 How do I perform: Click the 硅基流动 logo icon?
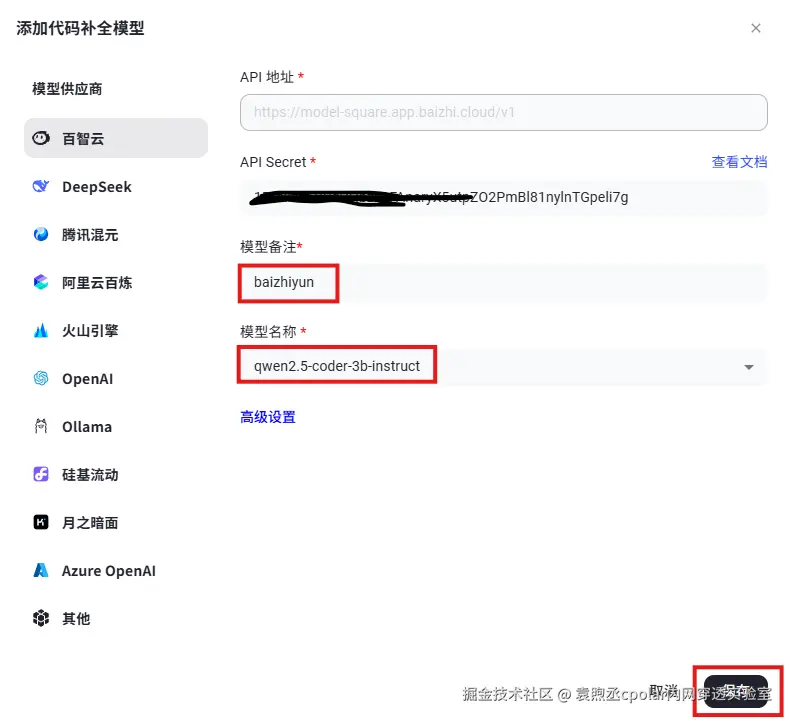click(x=41, y=474)
